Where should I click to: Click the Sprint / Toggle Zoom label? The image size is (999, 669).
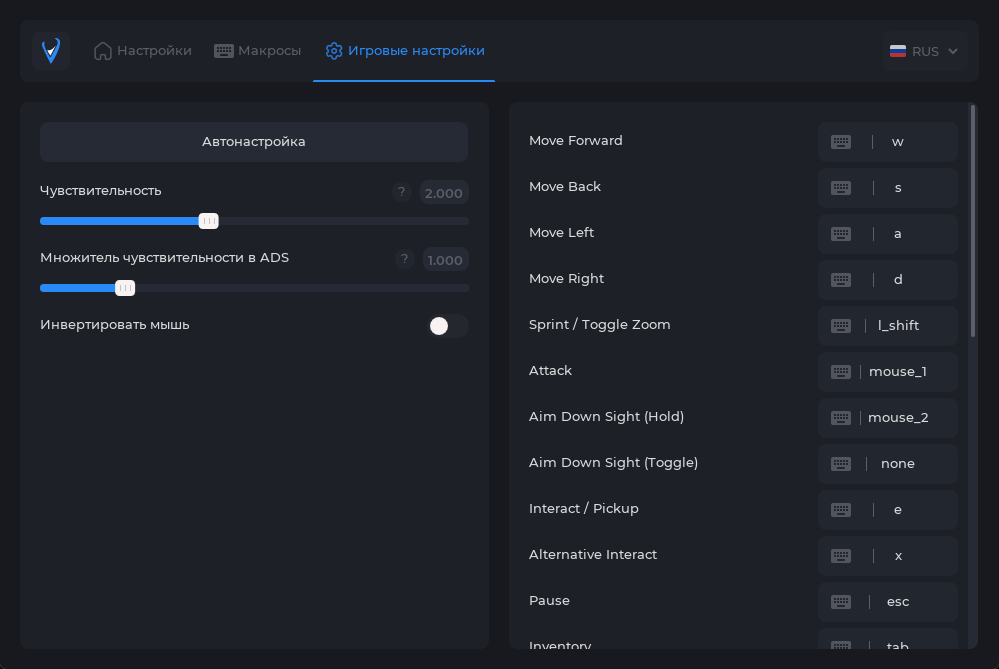coord(600,324)
